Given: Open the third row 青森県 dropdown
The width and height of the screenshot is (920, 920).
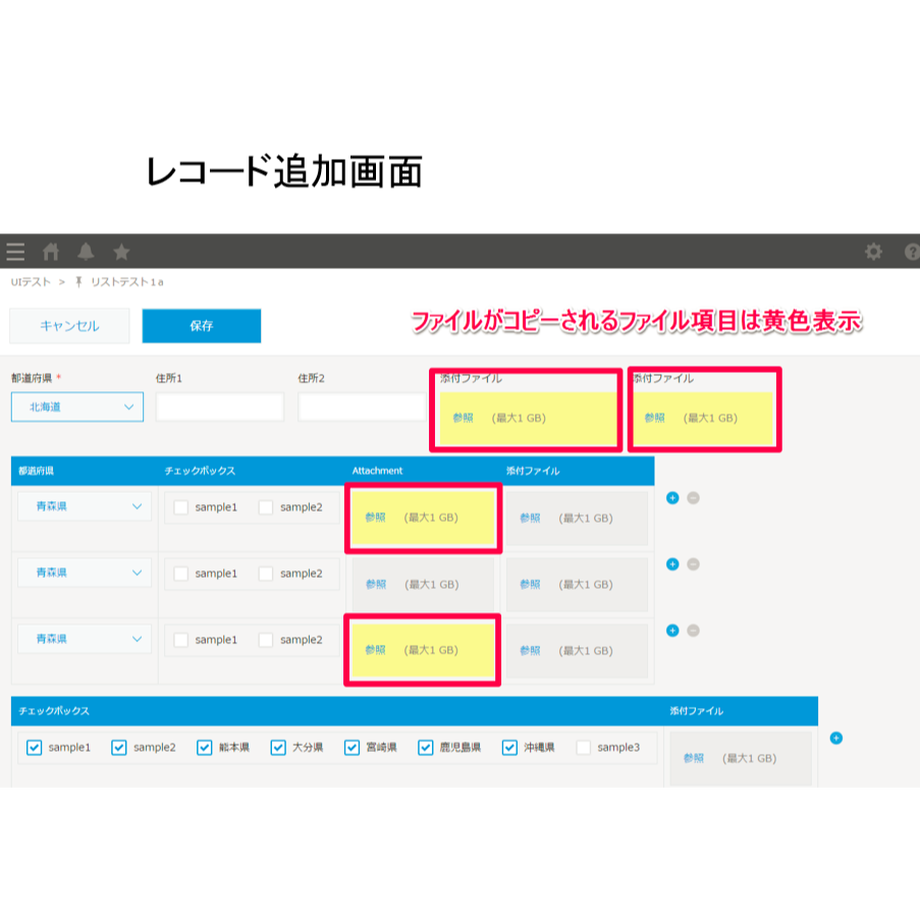Looking at the screenshot, I should click(84, 639).
